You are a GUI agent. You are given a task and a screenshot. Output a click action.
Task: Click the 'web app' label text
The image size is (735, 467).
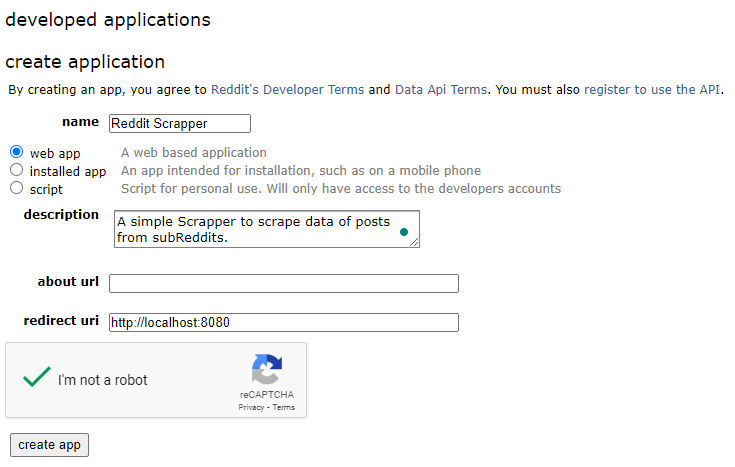[x=55, y=154]
